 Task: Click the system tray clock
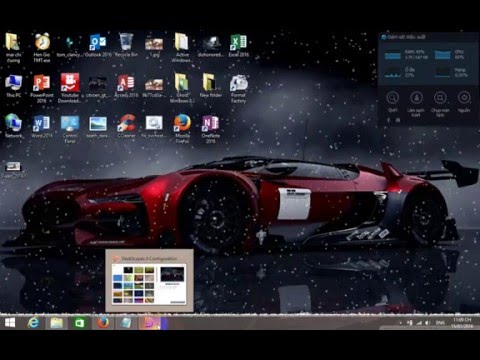[462, 323]
